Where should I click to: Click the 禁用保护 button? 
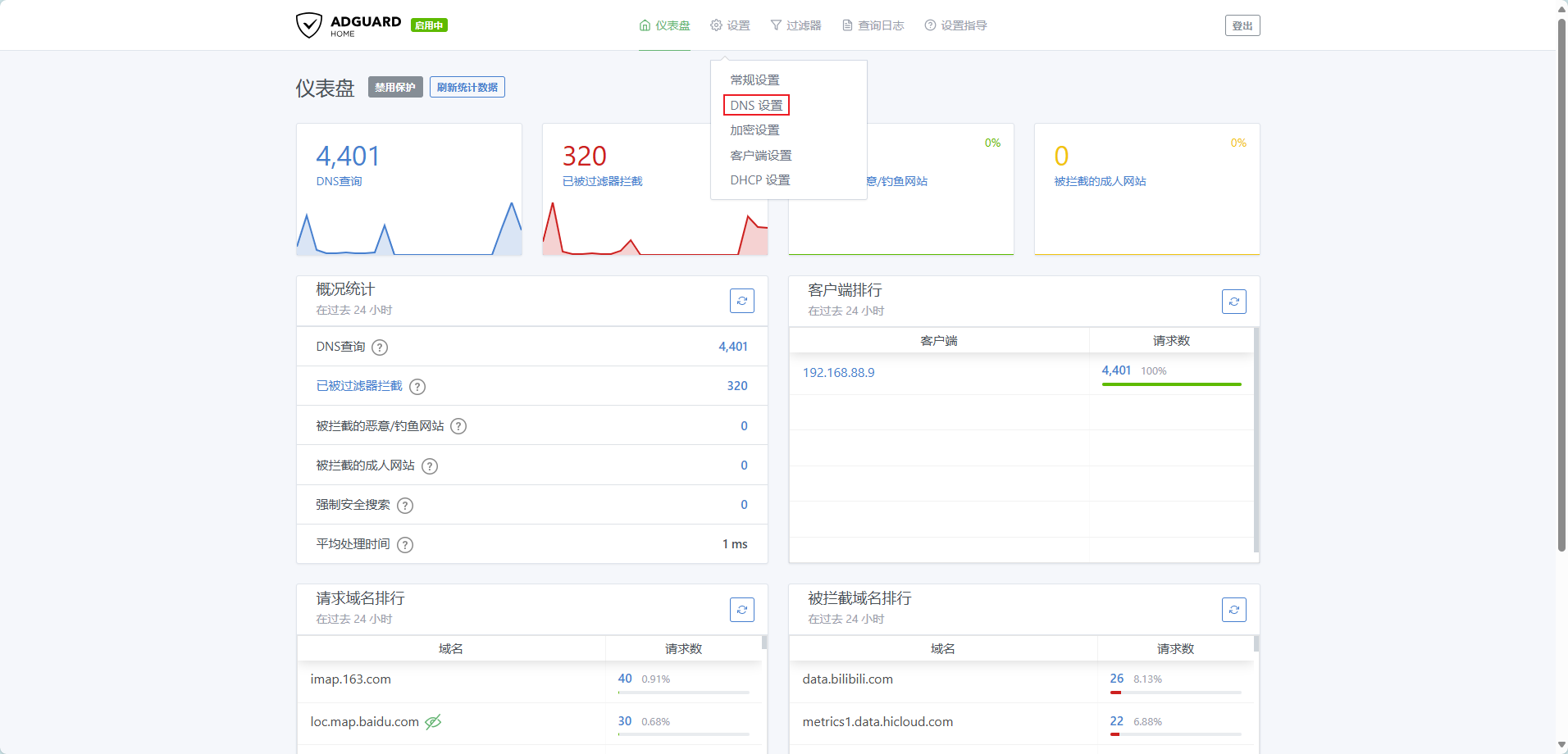click(394, 87)
